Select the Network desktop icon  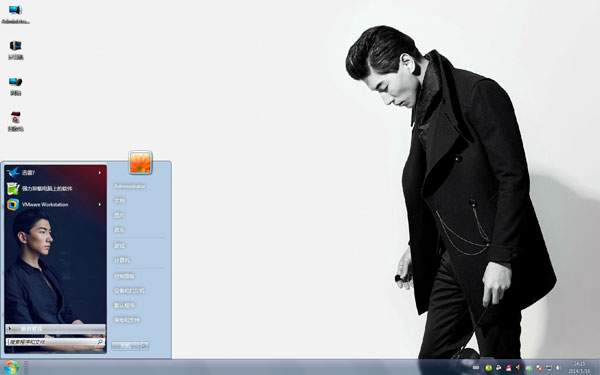click(x=15, y=86)
